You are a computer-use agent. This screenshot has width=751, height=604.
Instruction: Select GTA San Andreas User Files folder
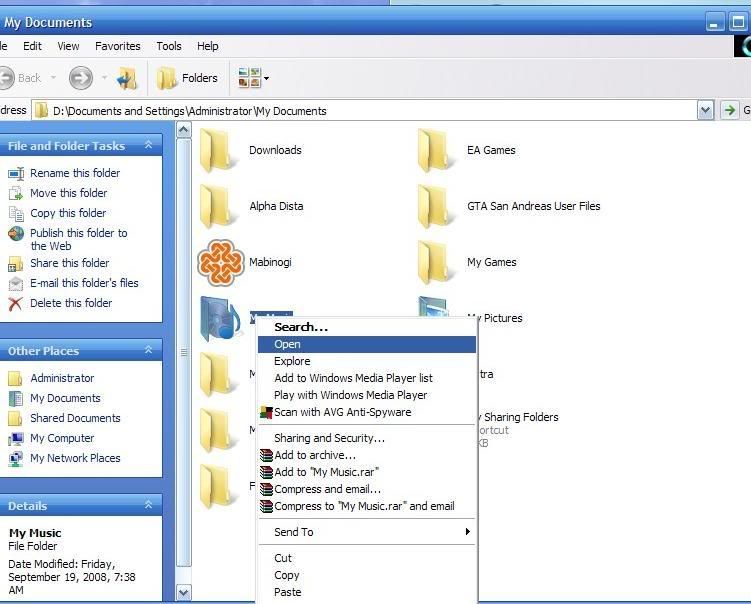438,207
